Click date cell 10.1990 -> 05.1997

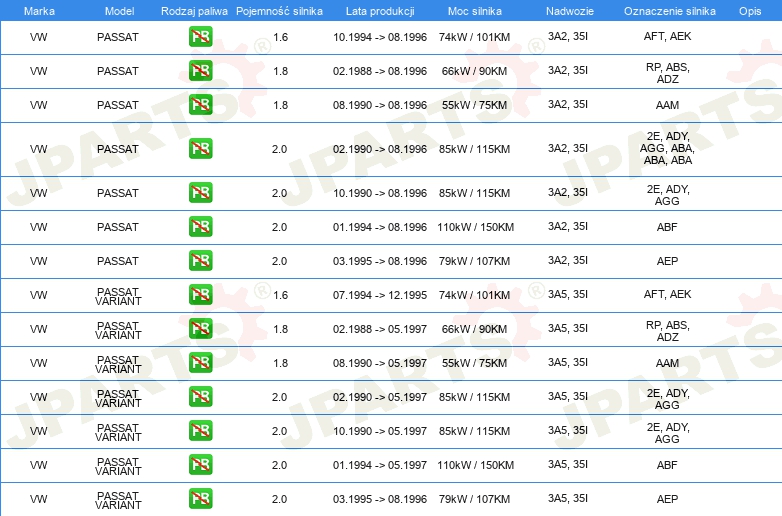tap(380, 431)
